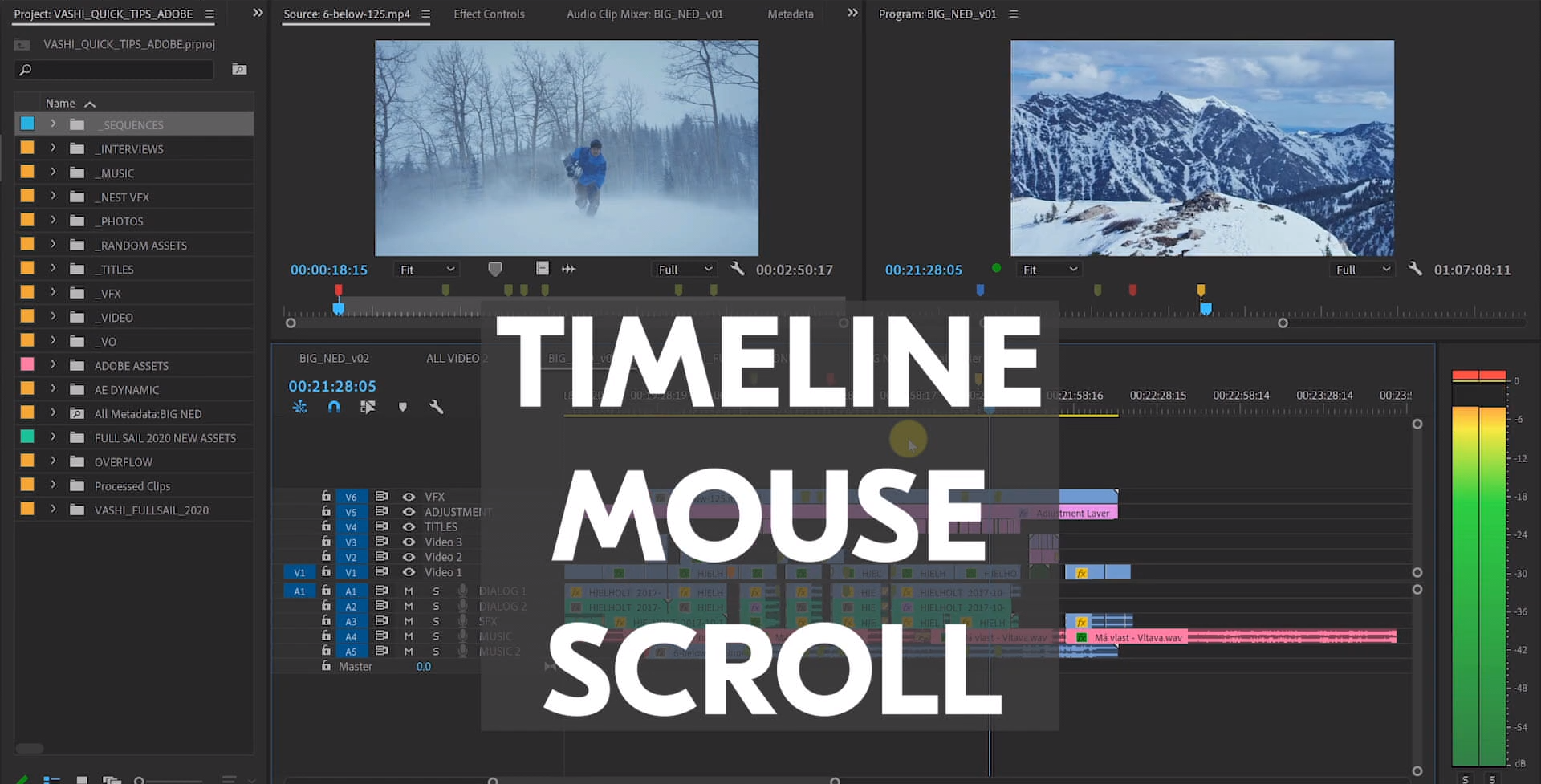Screen dimensions: 1541x784
Task: Open the Program monitor panel menu
Action: pos(1014,14)
